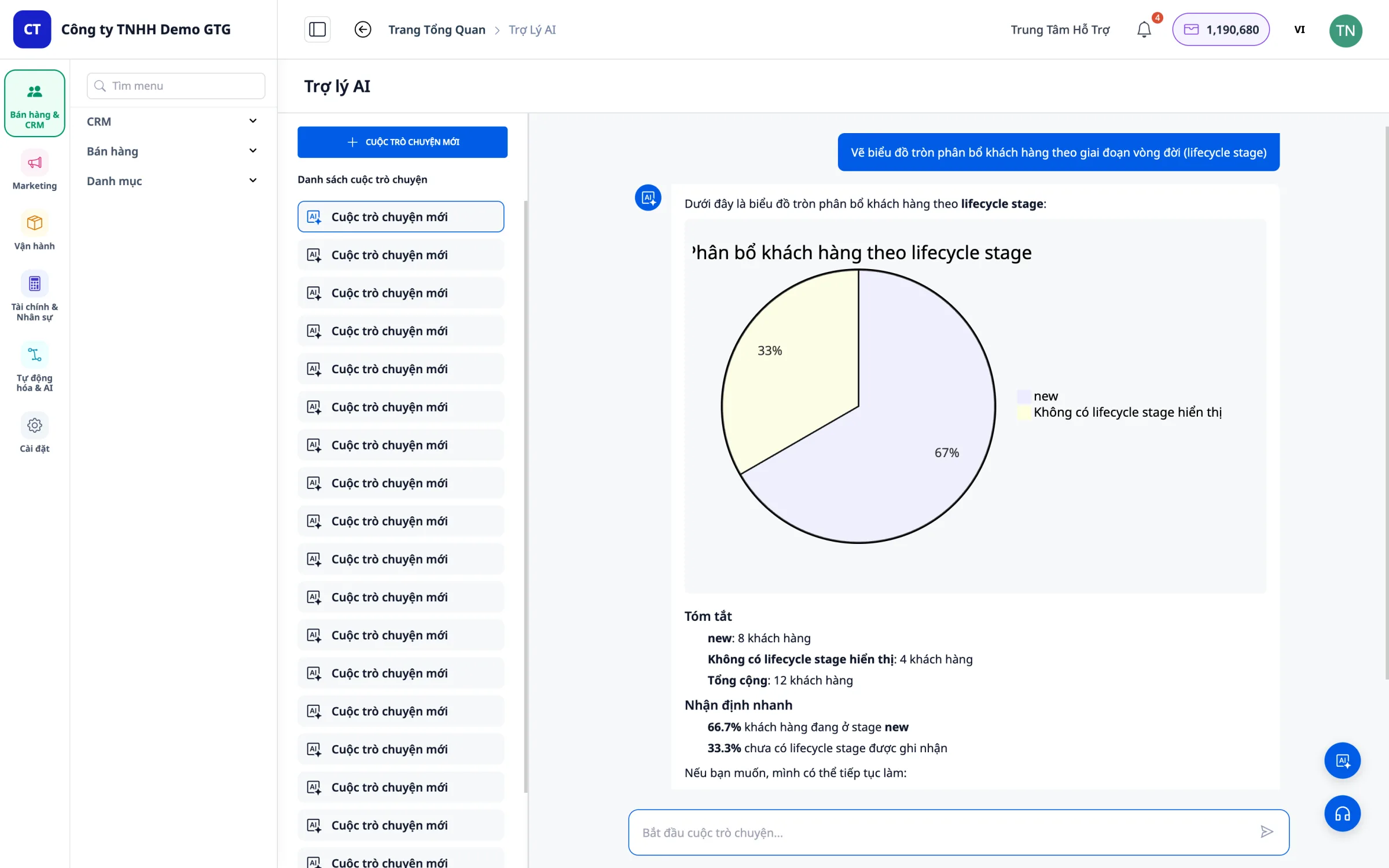
Task: Switch language via VI selector
Action: coord(1299,30)
